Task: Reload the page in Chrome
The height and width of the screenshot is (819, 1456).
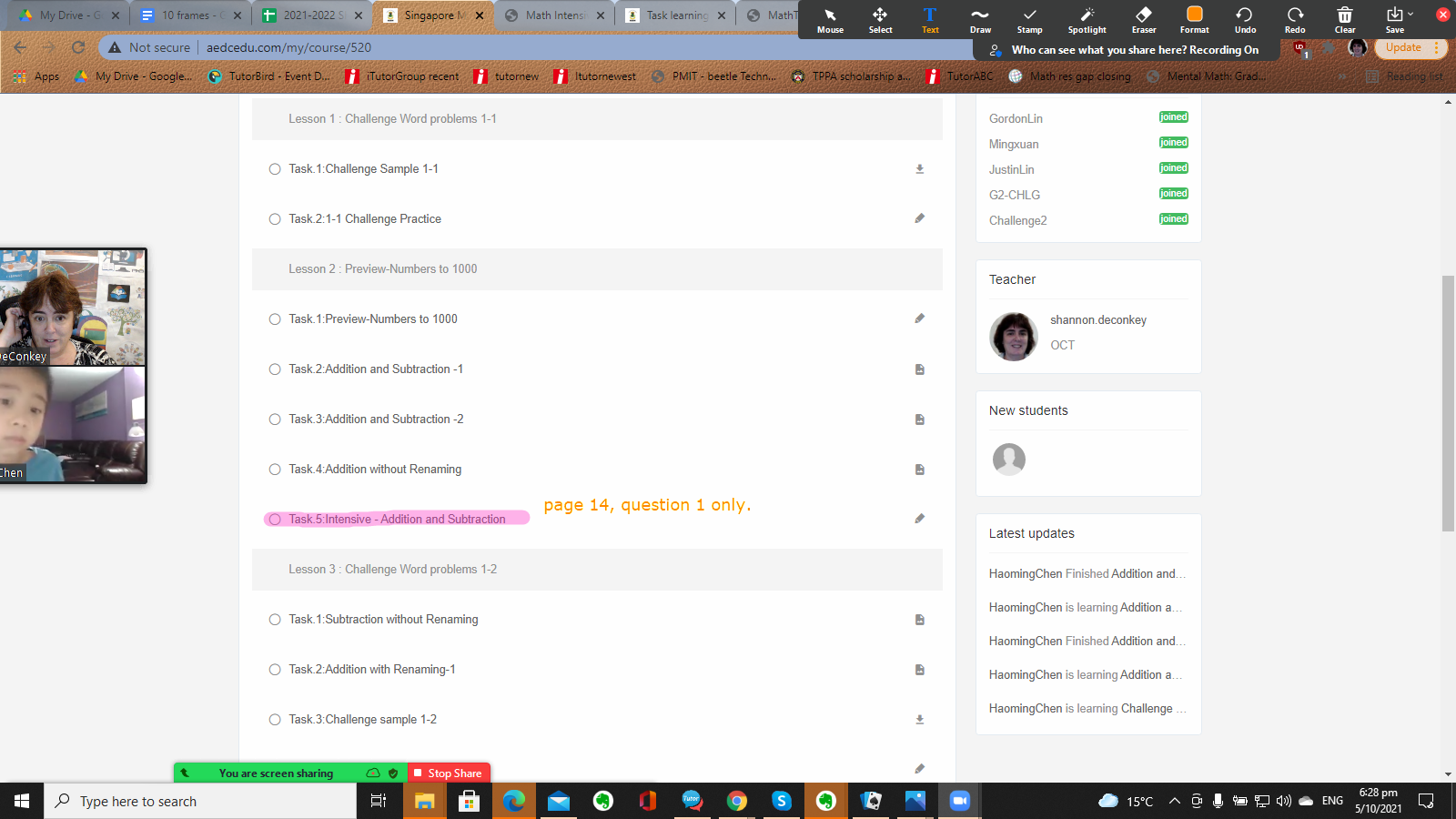Action: click(78, 47)
